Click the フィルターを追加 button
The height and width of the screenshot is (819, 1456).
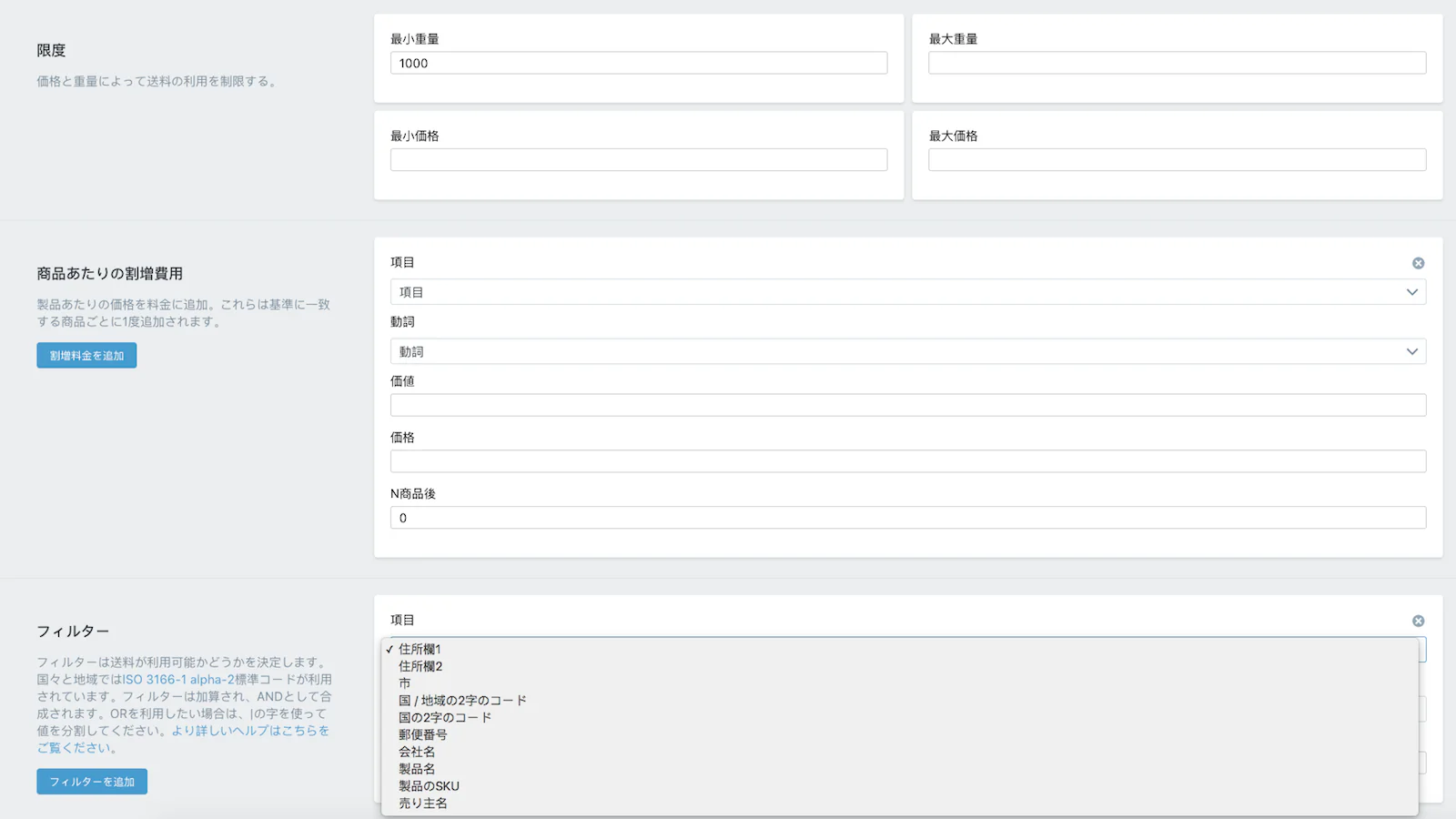pos(92,782)
